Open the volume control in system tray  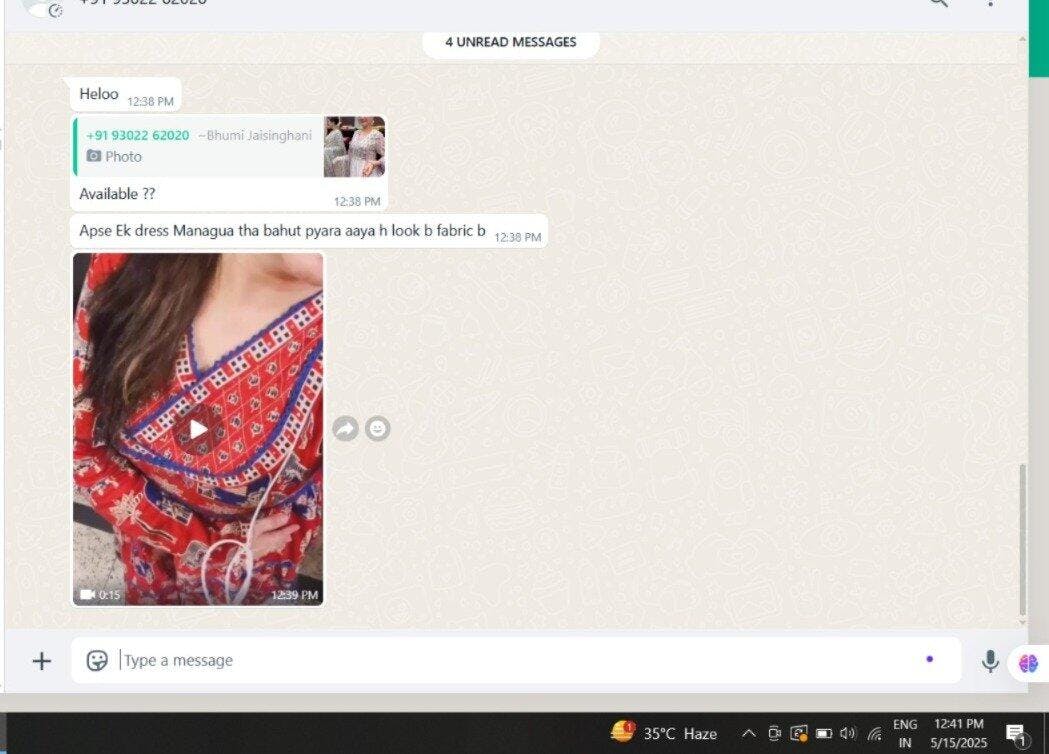pos(849,733)
